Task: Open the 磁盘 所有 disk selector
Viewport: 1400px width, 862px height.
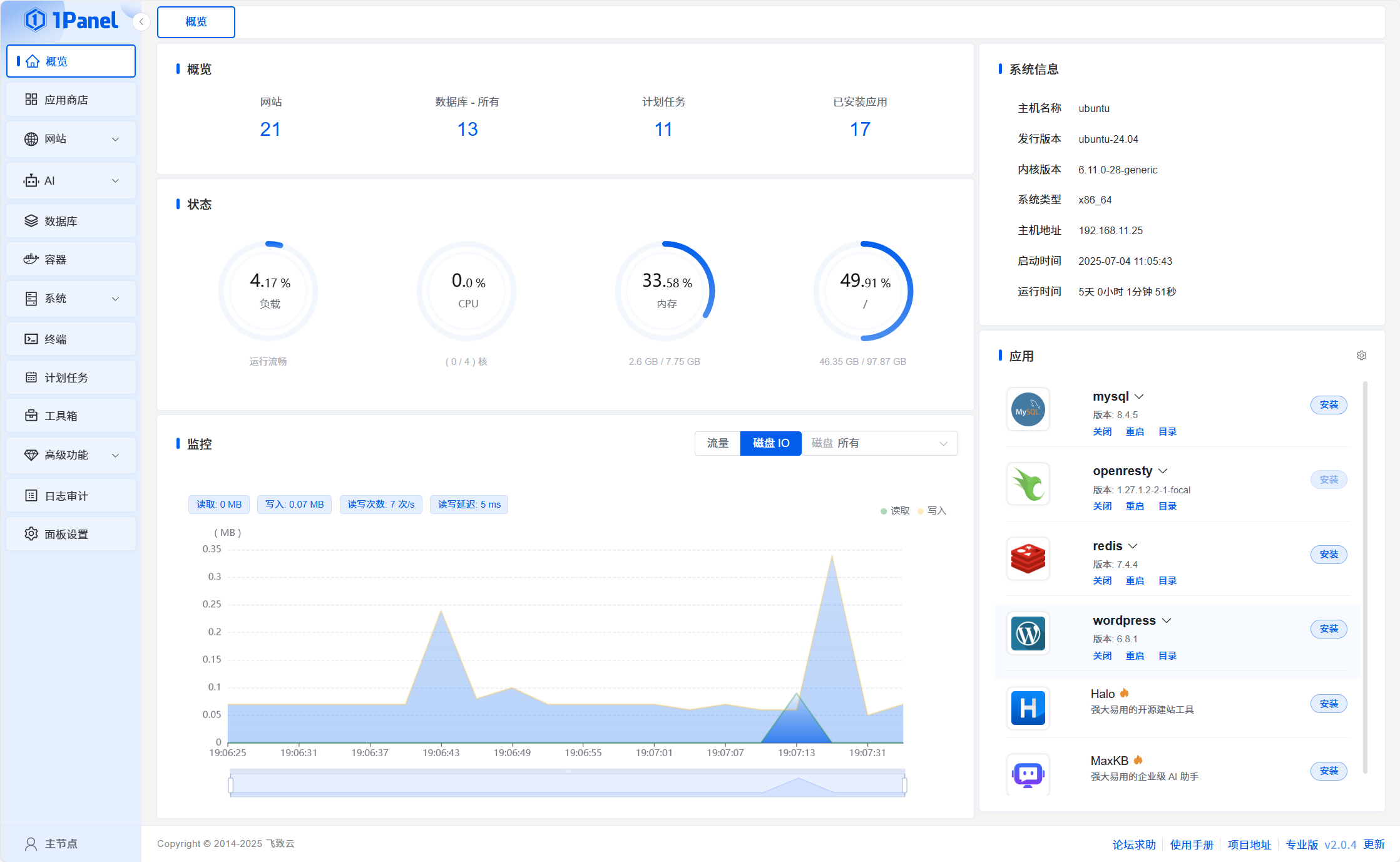Action: 879,443
